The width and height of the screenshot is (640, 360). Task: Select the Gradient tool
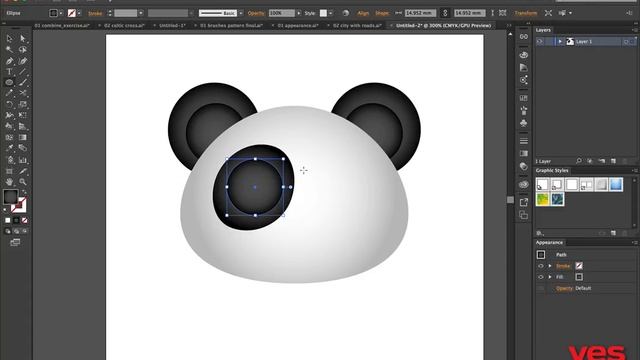(x=23, y=138)
